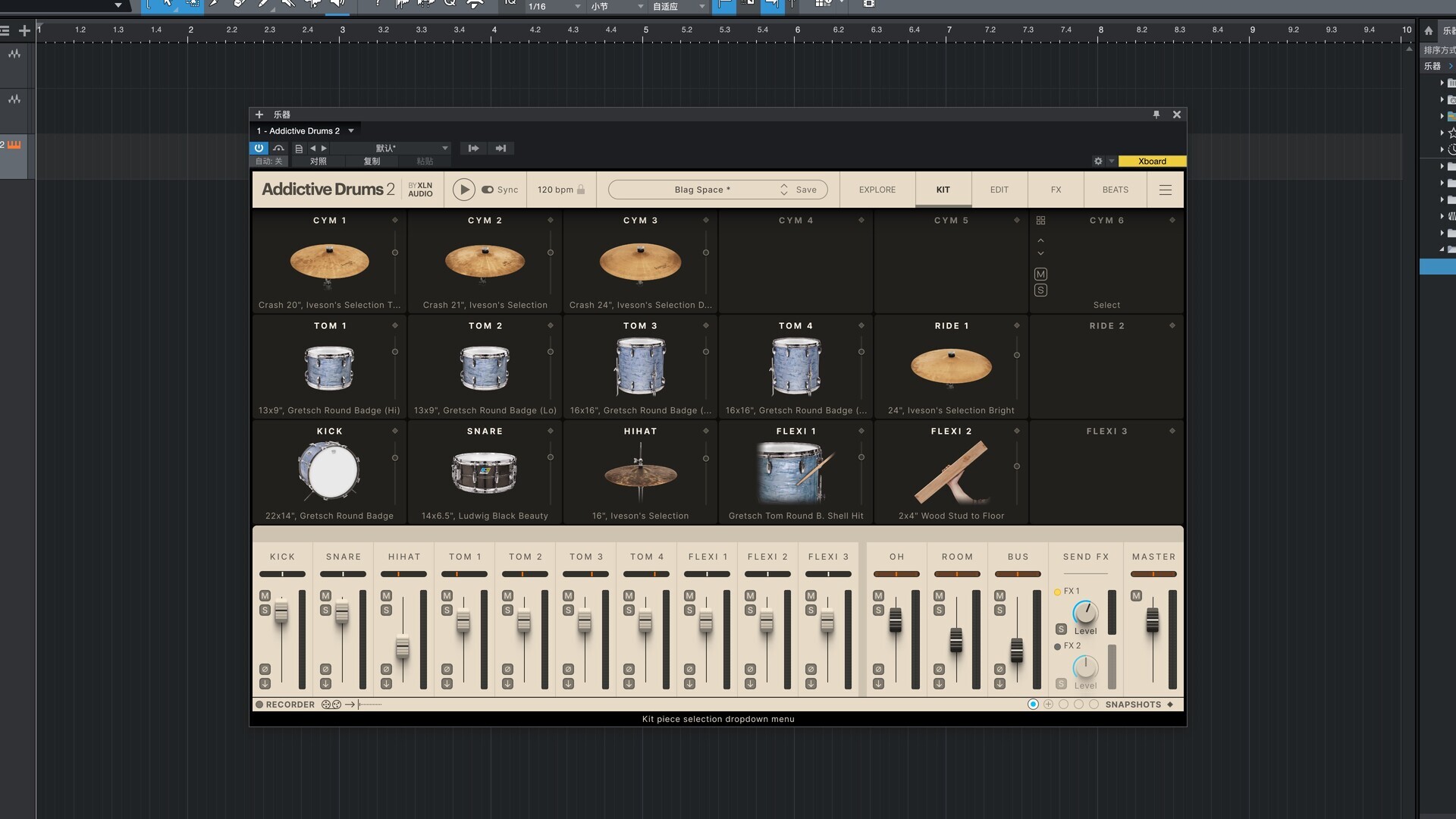Click the KICK volume fader
Viewport: 1456px width, 819px height.
(x=281, y=611)
